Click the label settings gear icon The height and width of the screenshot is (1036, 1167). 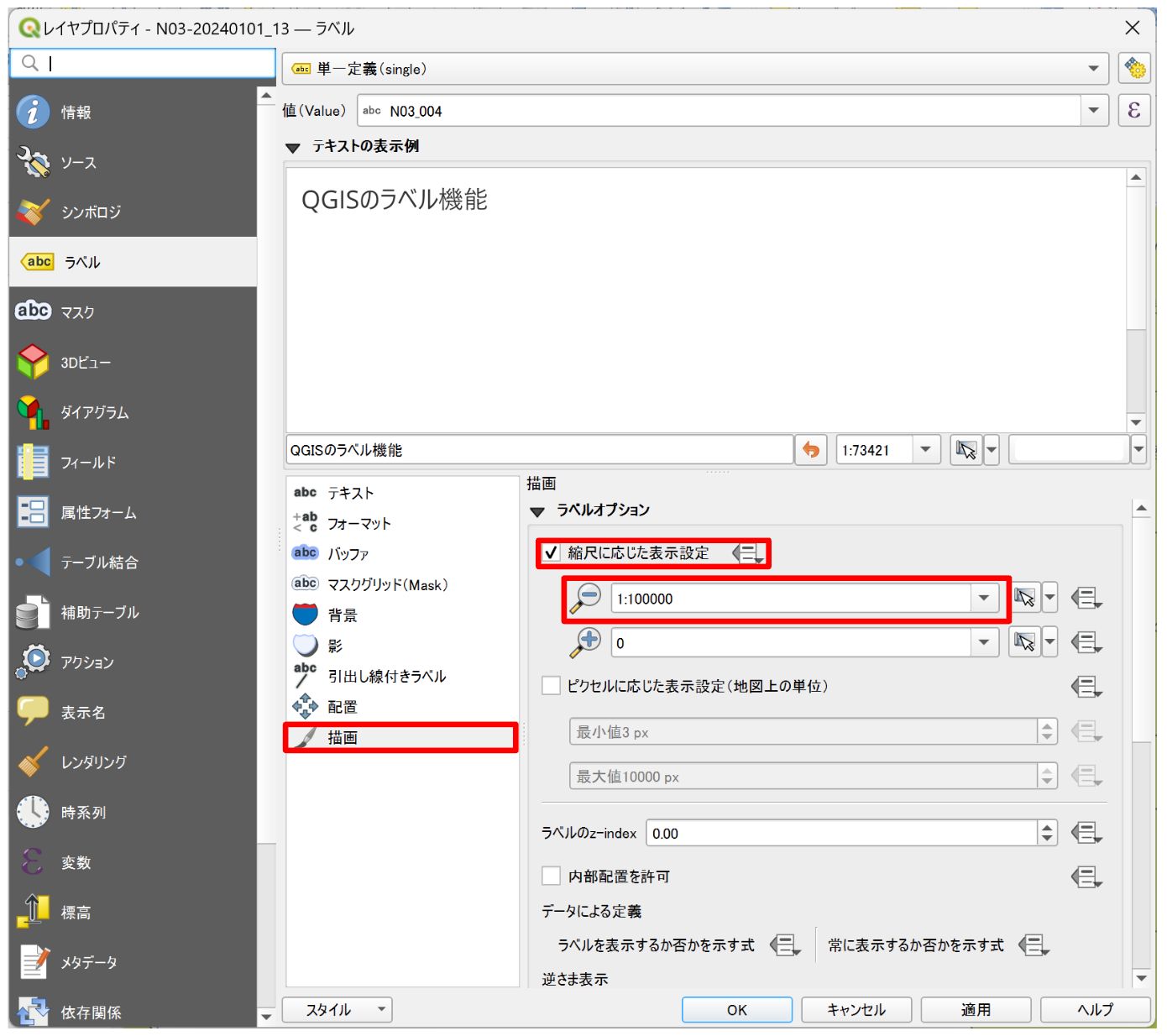coord(1134,68)
